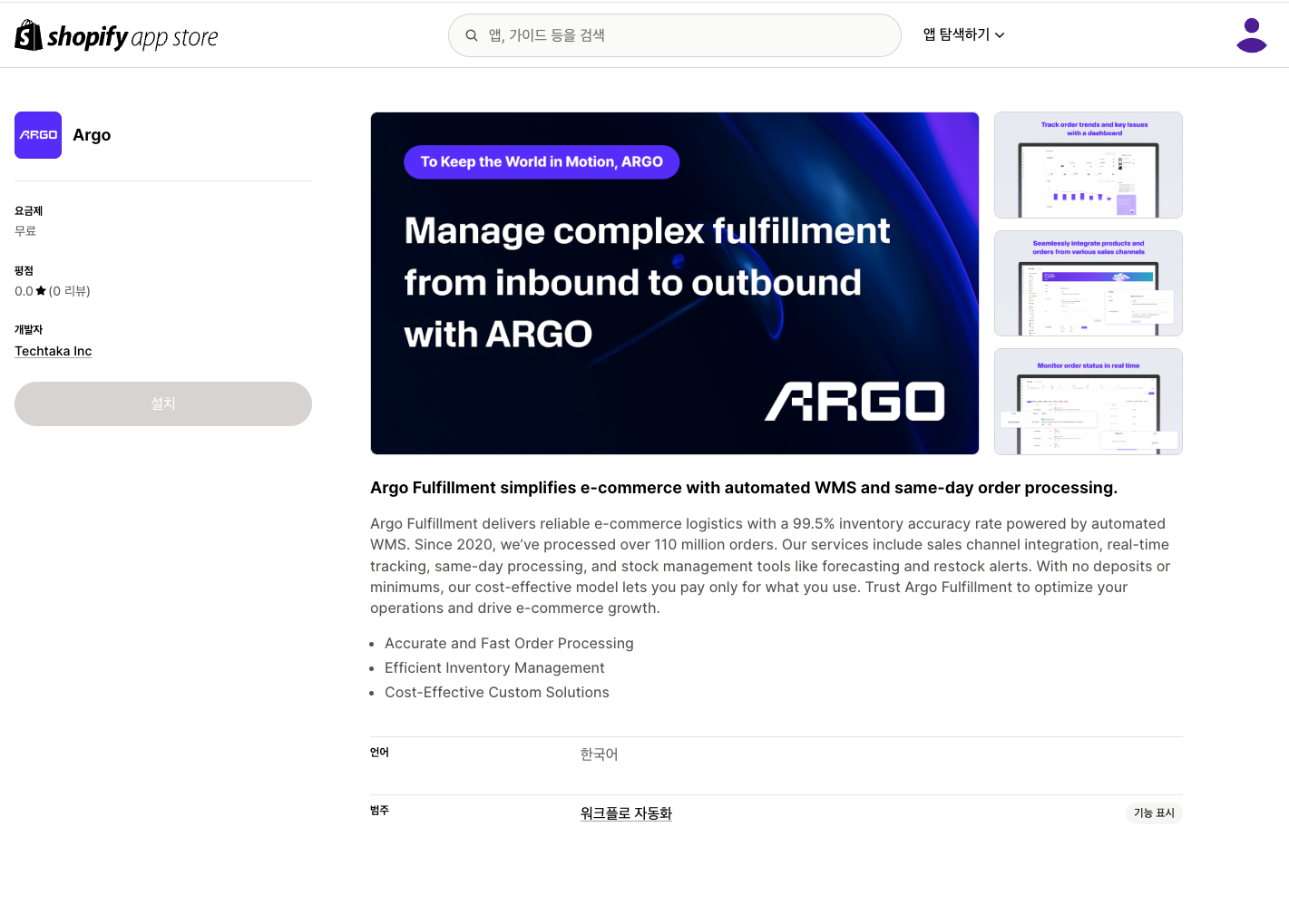The image size is (1289, 924).
Task: Click the Efficient Inventory Management bullet
Action: (494, 667)
